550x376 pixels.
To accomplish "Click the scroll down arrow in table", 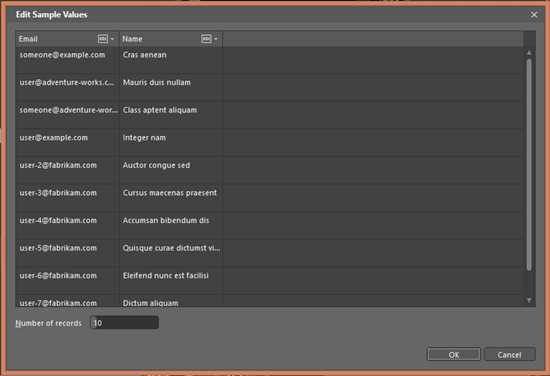I will point(529,300).
